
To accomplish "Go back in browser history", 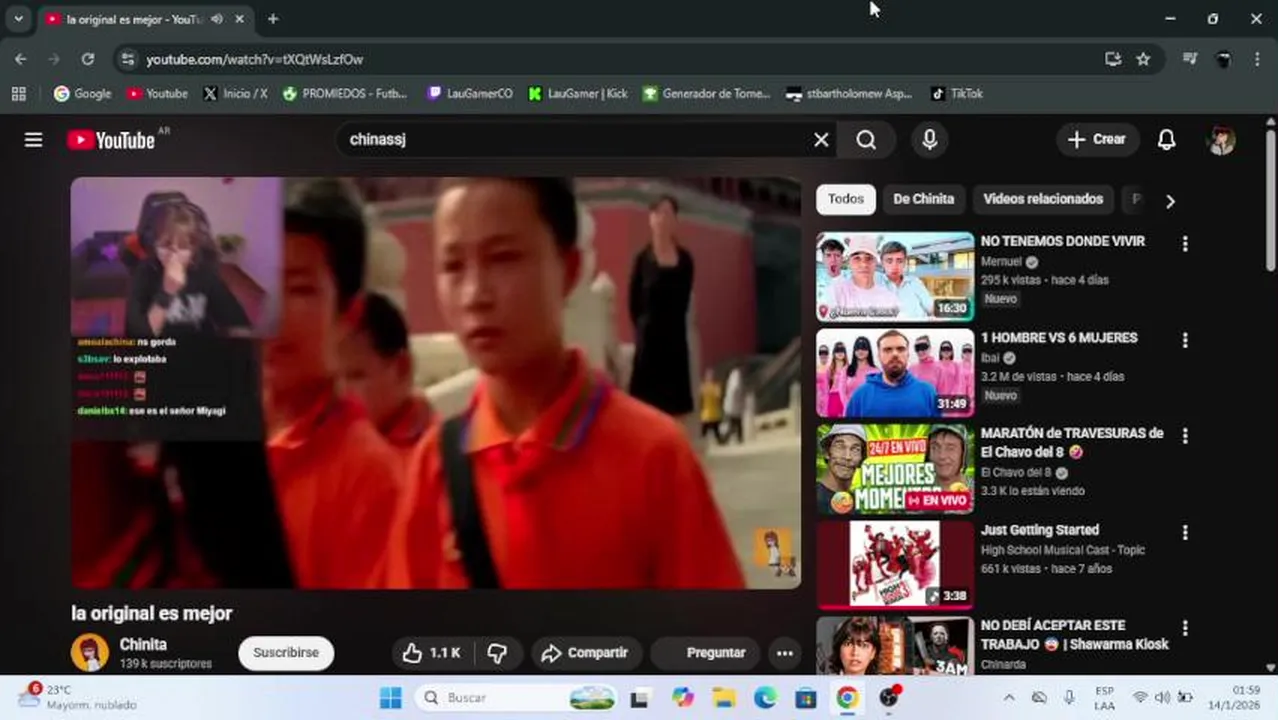I will coord(20,59).
